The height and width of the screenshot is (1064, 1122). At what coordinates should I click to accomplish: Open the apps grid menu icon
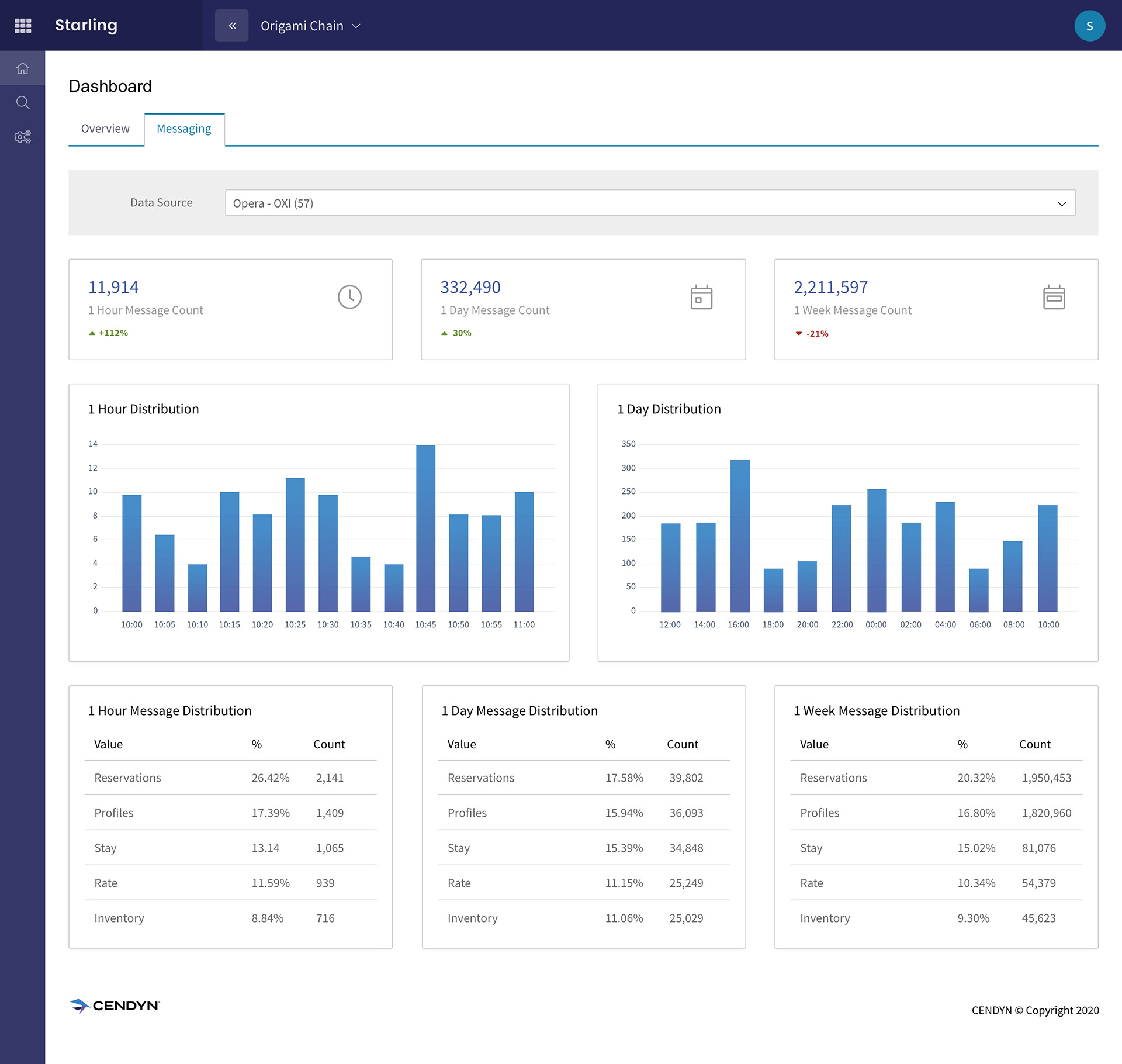coord(23,26)
